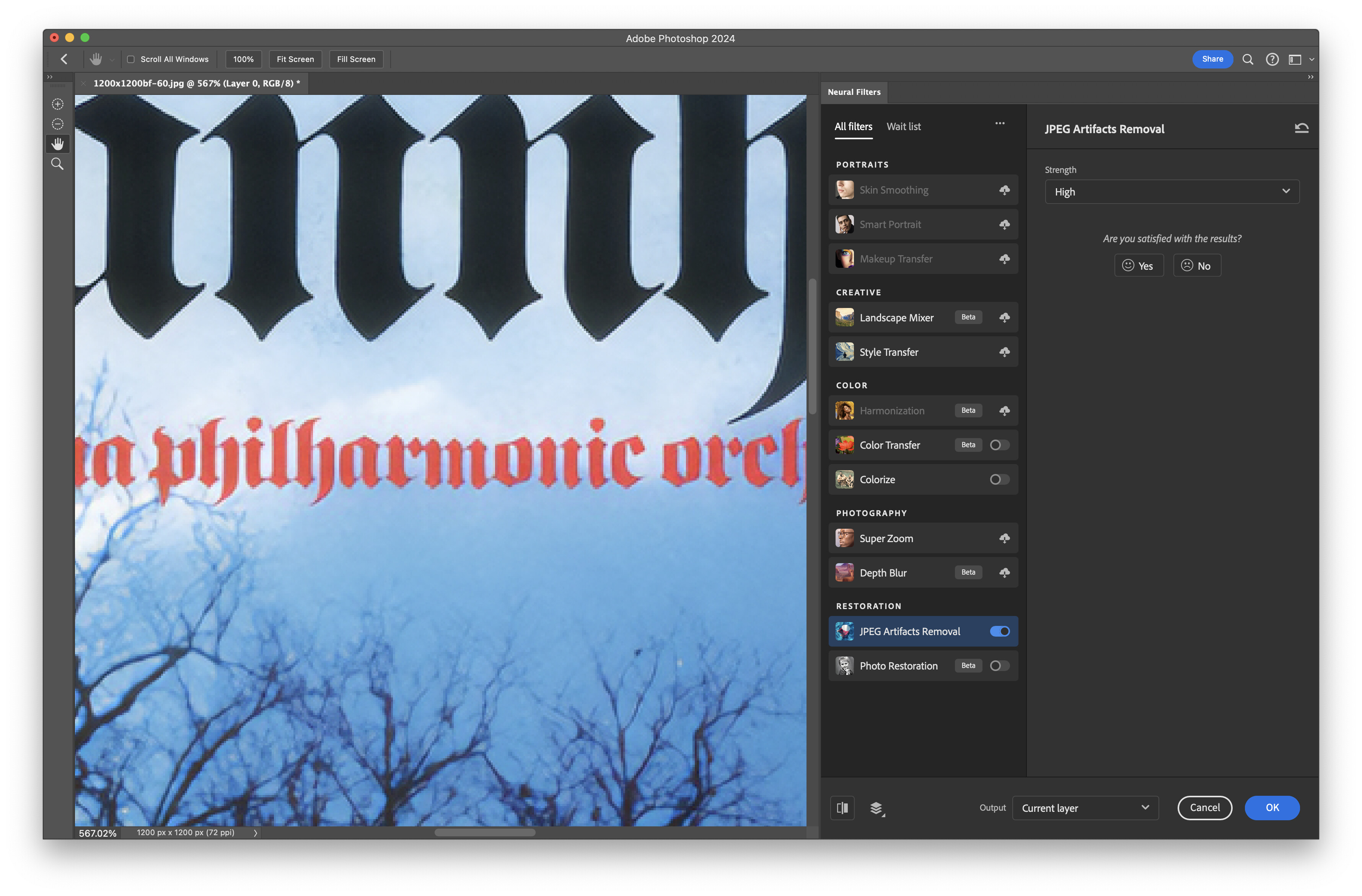Click the Fit Screen button
Viewport: 1362px width, 896px height.
[x=295, y=60]
